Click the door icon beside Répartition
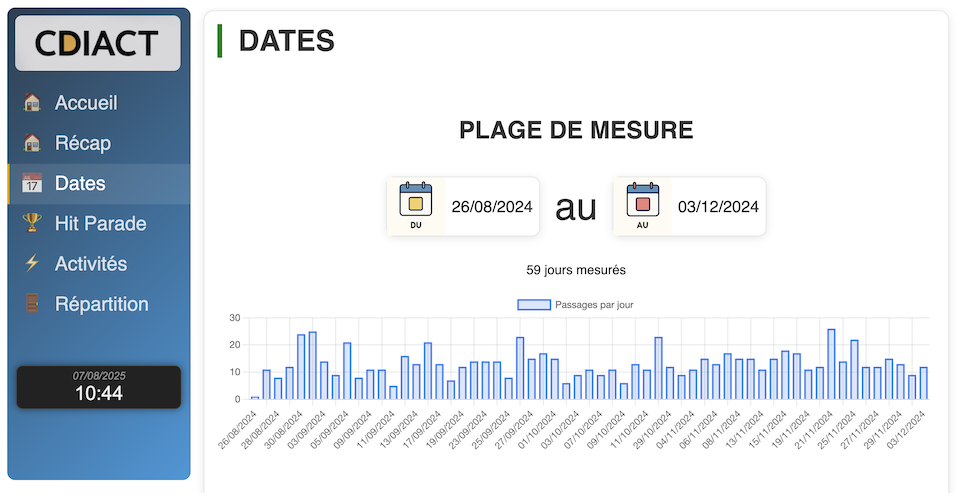This screenshot has width=960, height=496. [32, 304]
